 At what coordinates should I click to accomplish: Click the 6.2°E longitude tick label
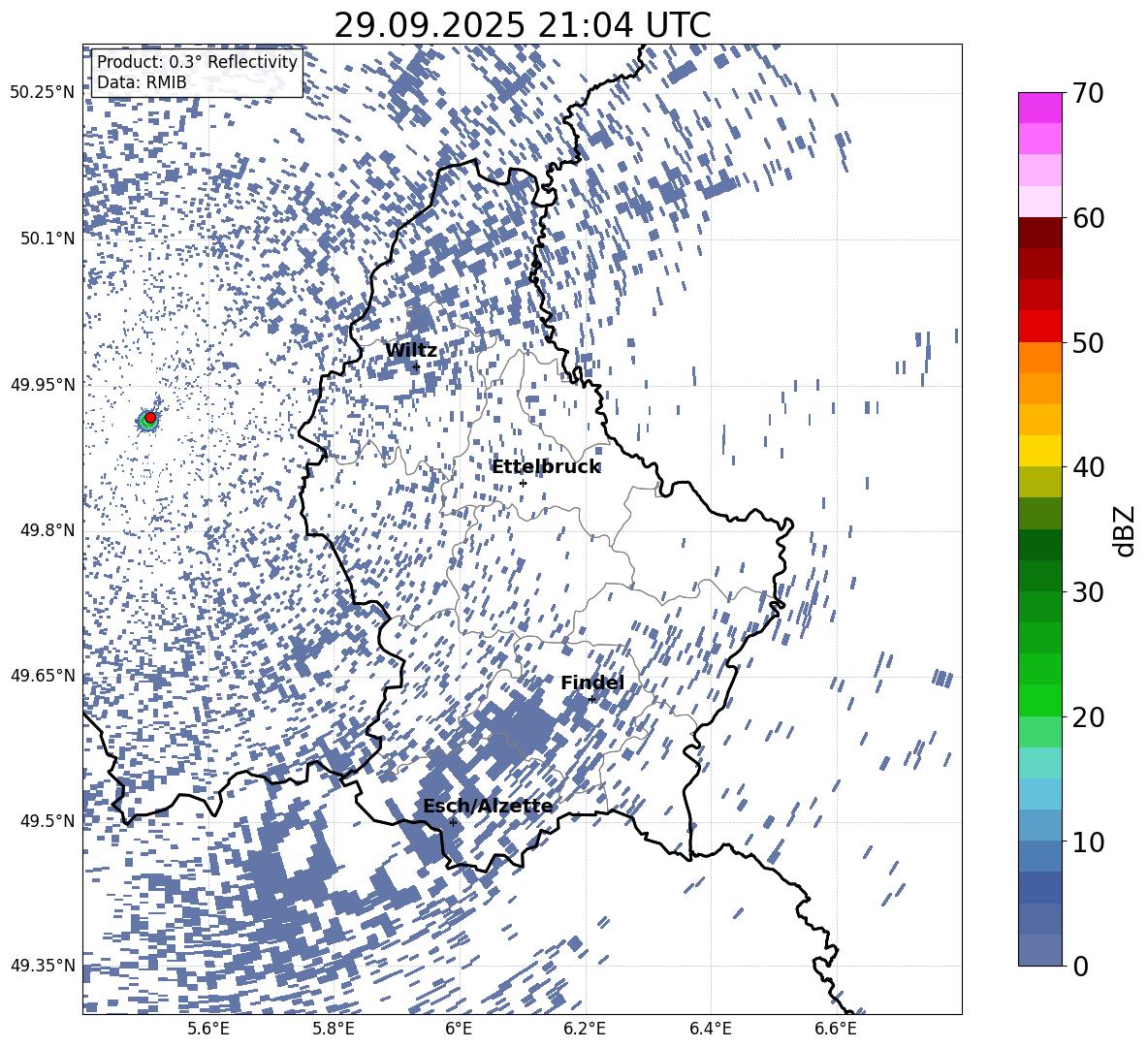click(585, 1029)
